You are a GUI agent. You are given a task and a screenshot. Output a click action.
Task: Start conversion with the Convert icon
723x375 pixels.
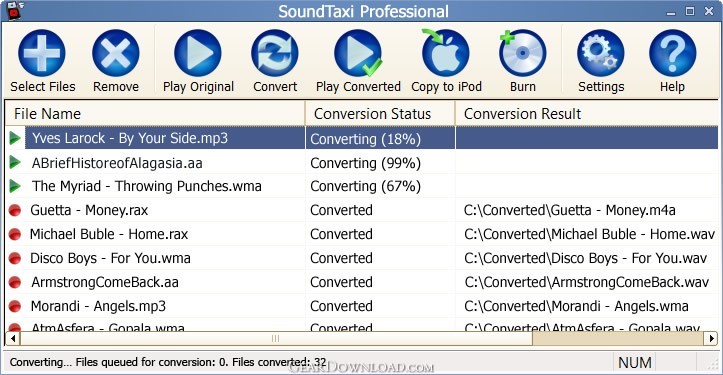click(275, 53)
